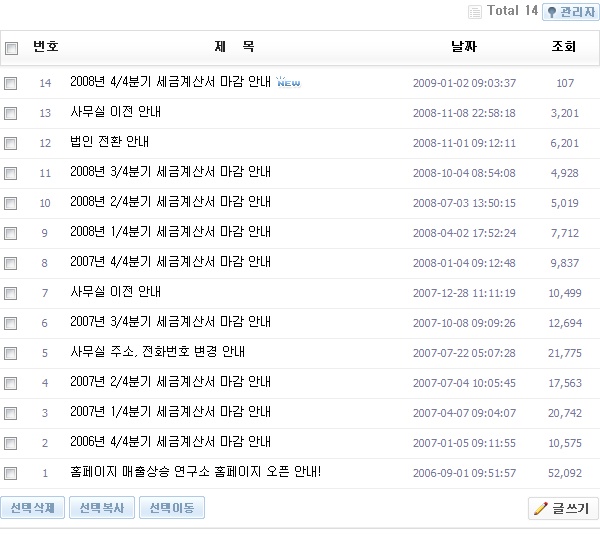Screen dimensions: 600x554
Task: Sort by the 조회 column header
Action: click(564, 47)
